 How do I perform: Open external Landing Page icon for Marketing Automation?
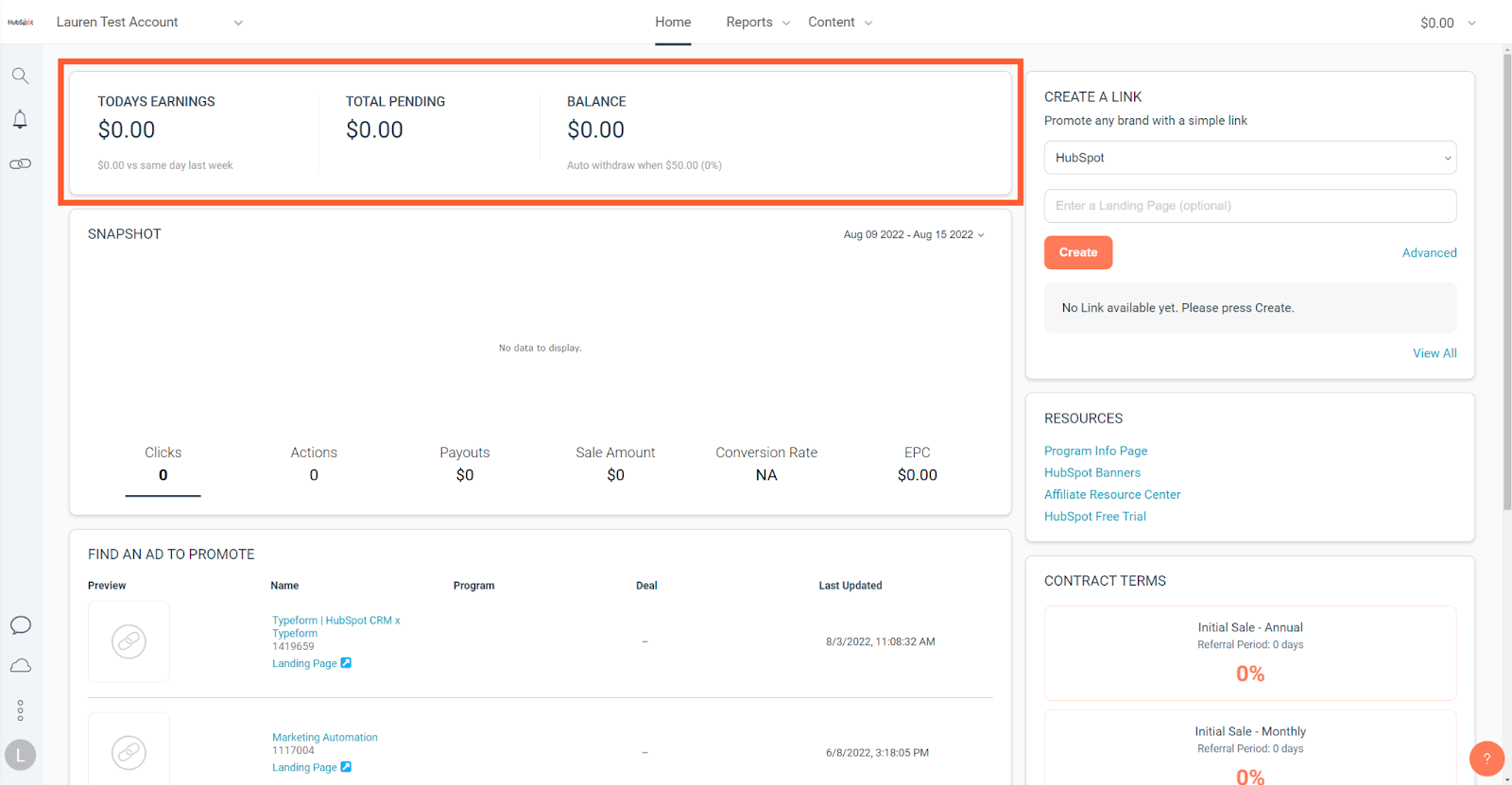(x=346, y=767)
